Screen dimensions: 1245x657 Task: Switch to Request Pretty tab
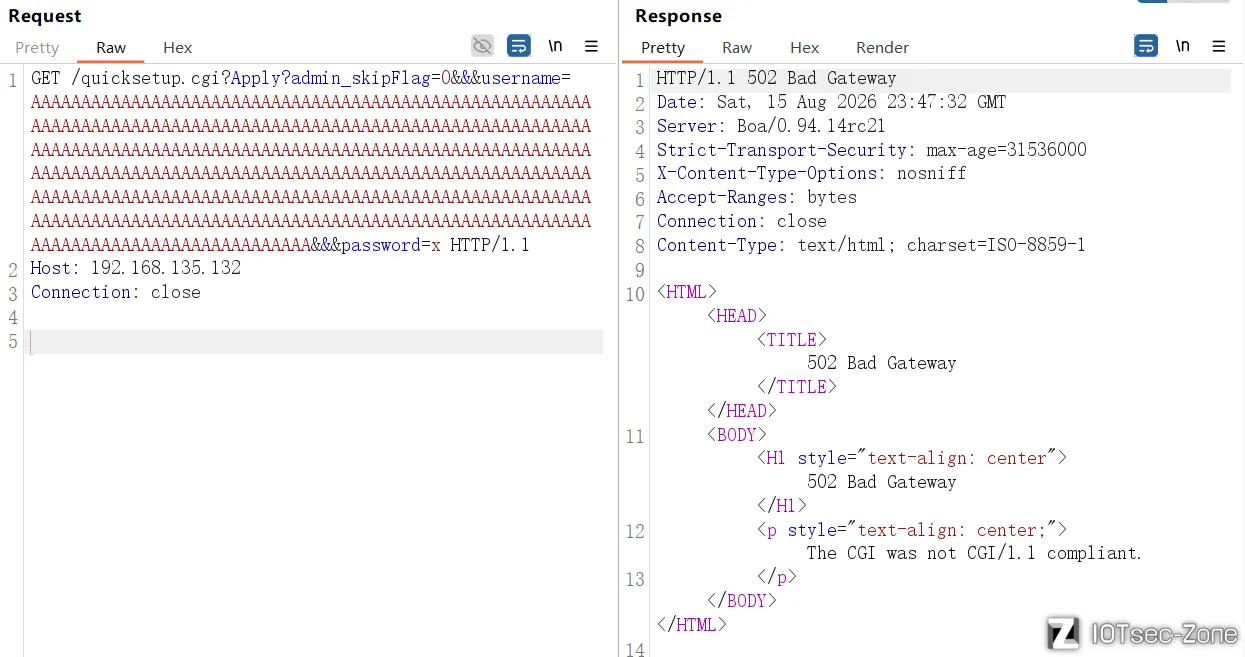[x=37, y=47]
